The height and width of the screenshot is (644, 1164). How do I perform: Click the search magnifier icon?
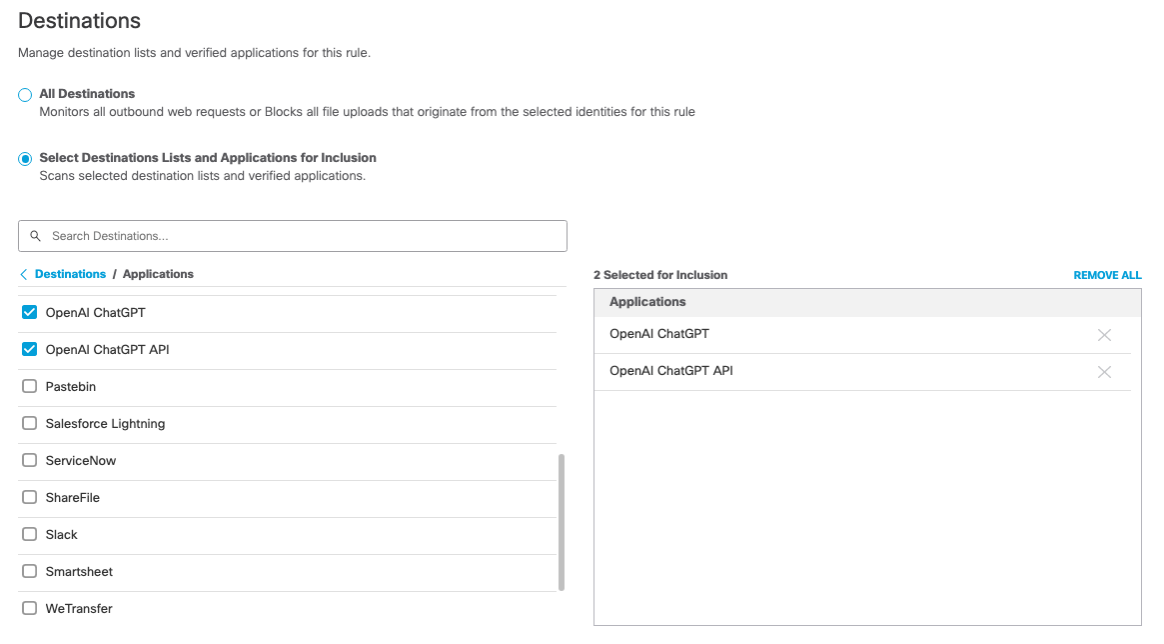[36, 235]
